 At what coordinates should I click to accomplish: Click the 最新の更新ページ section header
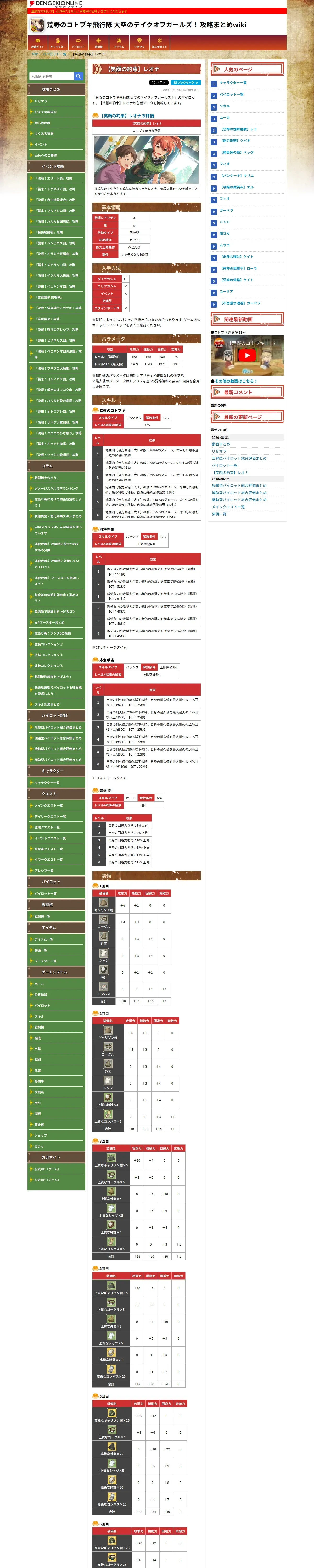tap(247, 417)
